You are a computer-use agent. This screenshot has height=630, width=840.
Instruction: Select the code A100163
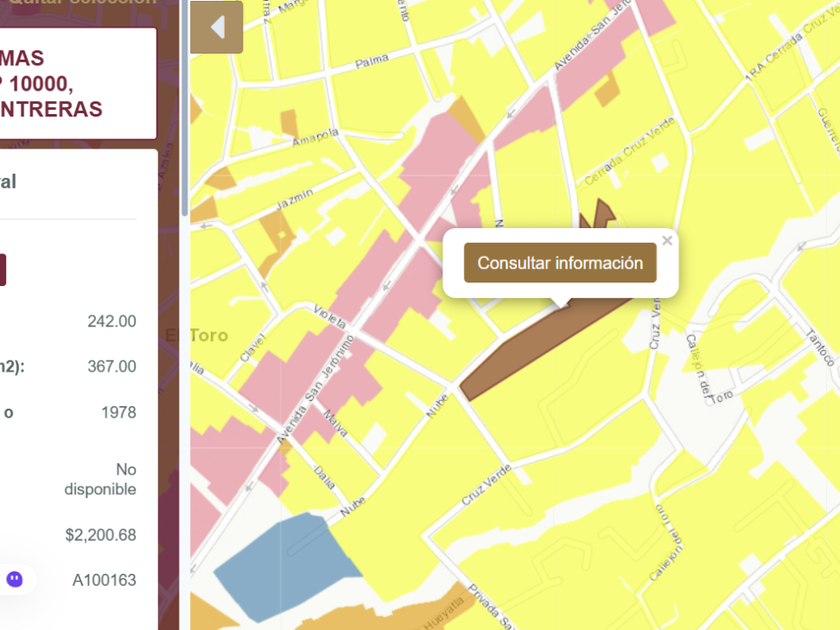(104, 580)
